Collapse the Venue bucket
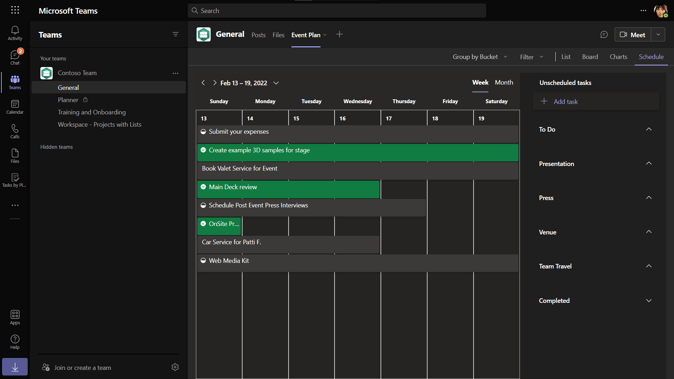The height and width of the screenshot is (379, 674). (649, 232)
